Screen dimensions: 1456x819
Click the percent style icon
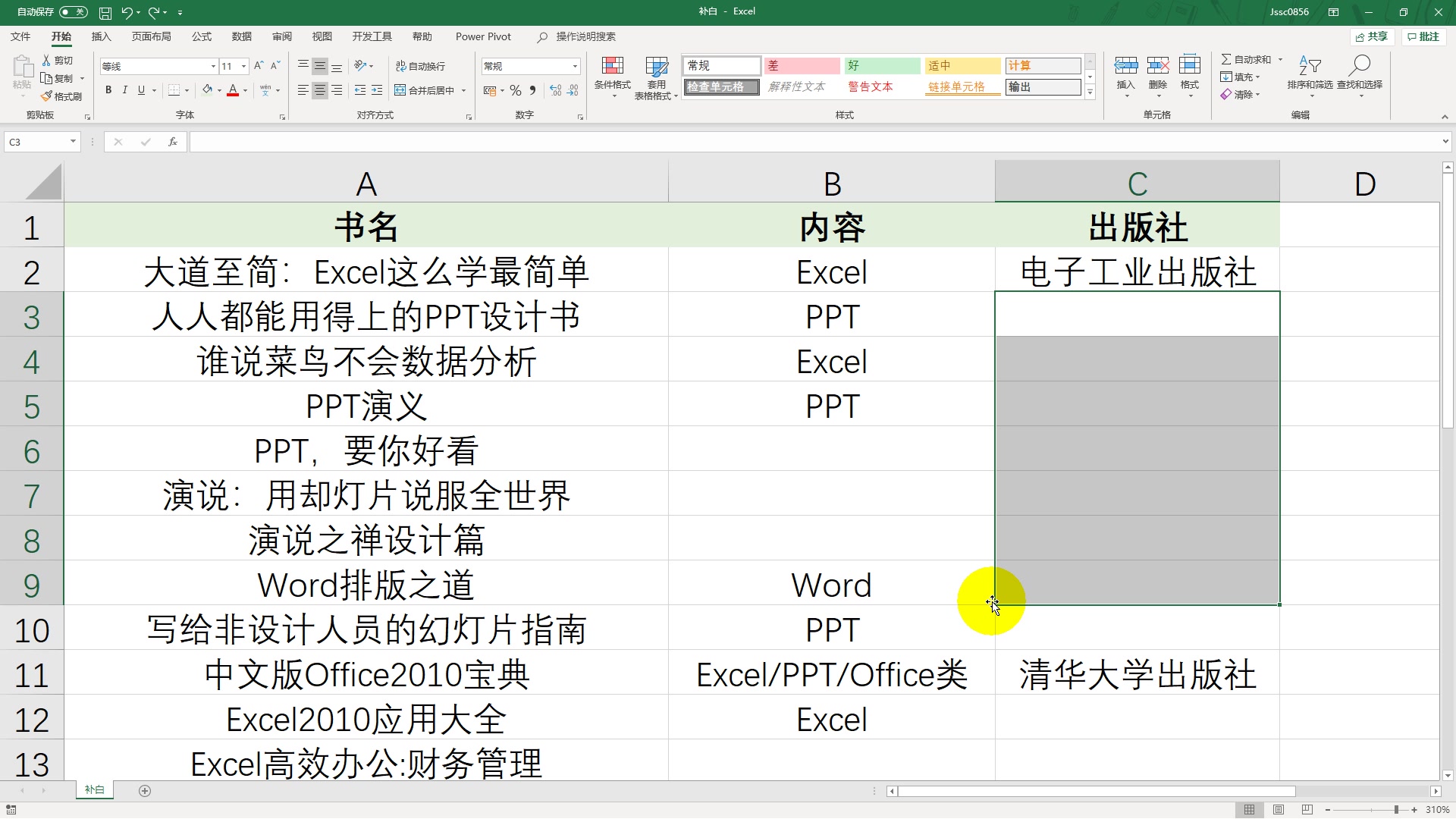(x=516, y=90)
